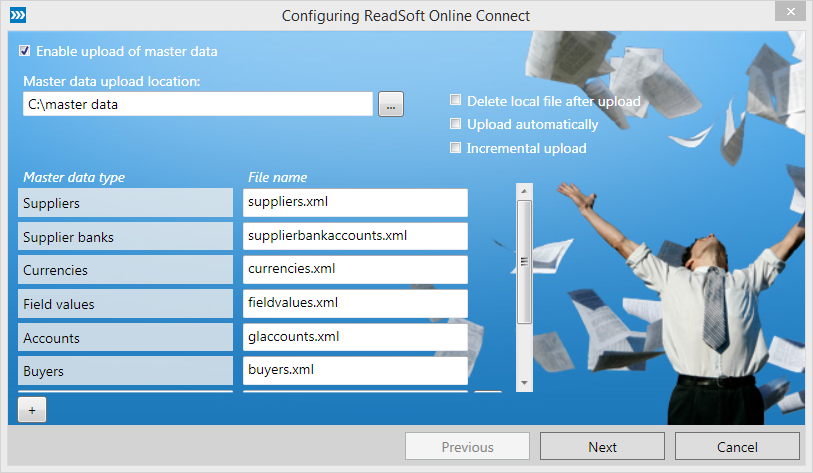Image resolution: width=813 pixels, height=473 pixels.
Task: Click the disabled Previous button
Action: 467,447
